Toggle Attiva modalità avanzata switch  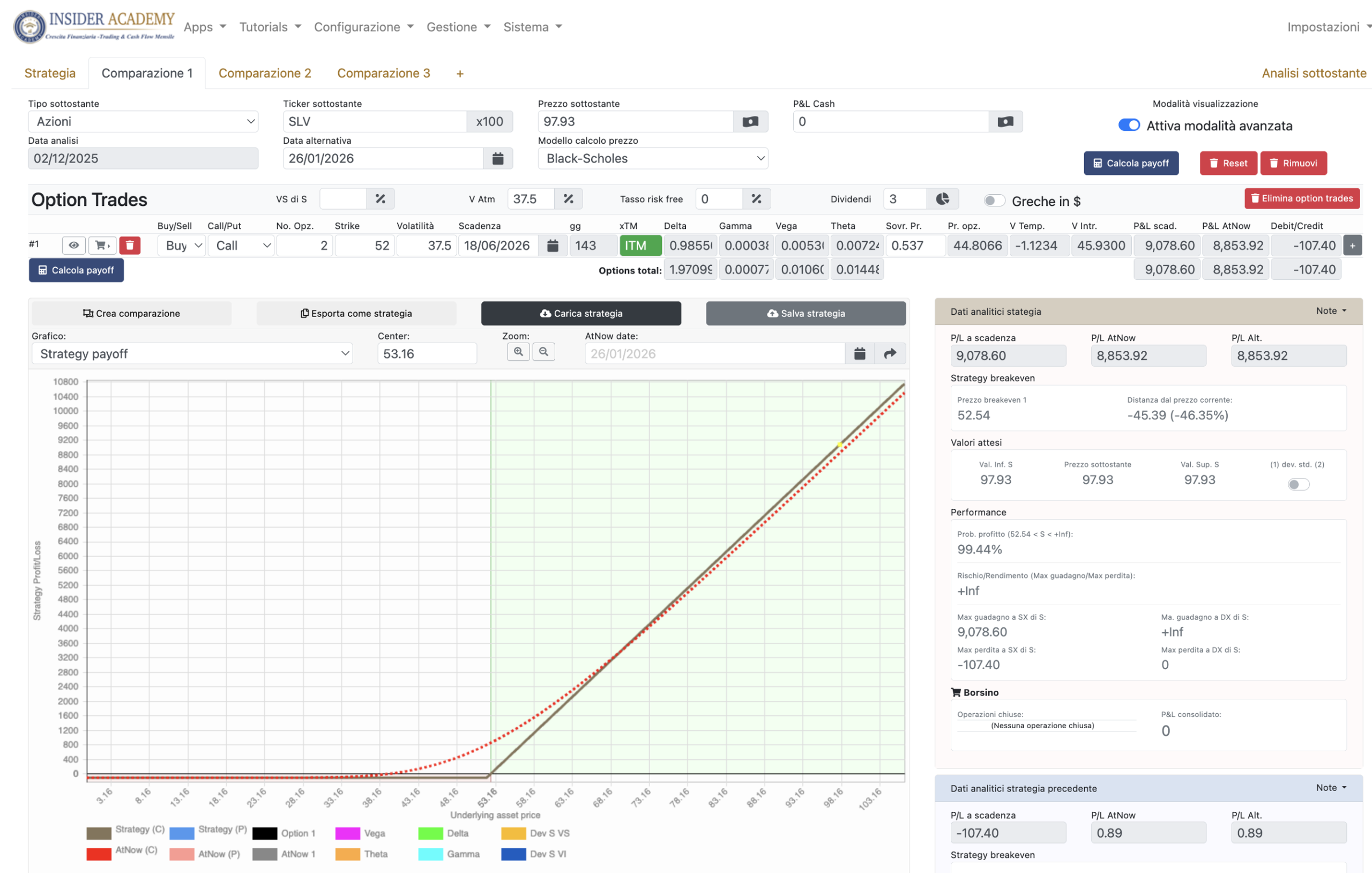(1129, 125)
